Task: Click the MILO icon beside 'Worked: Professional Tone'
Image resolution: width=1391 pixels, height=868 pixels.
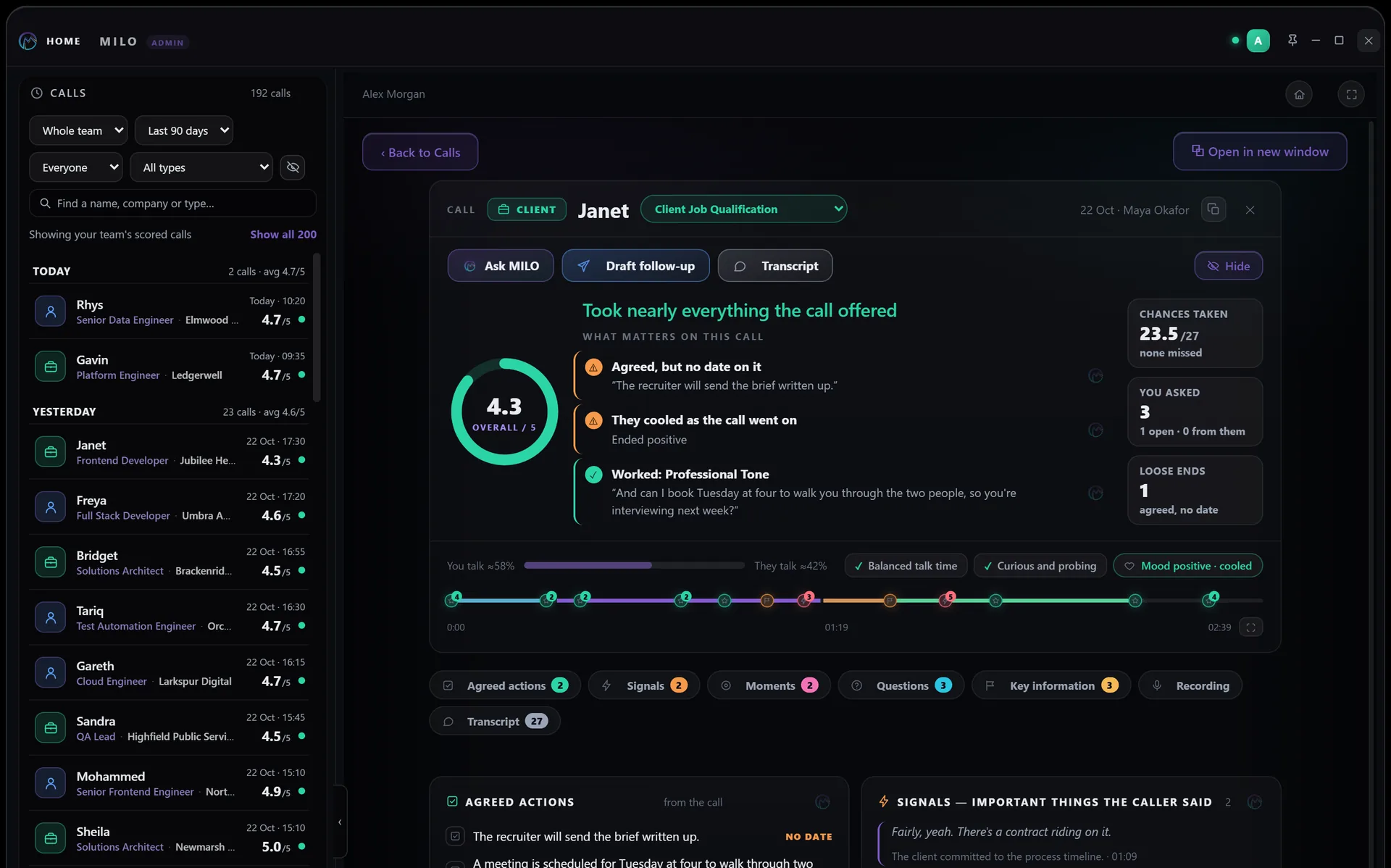Action: pos(1095,493)
